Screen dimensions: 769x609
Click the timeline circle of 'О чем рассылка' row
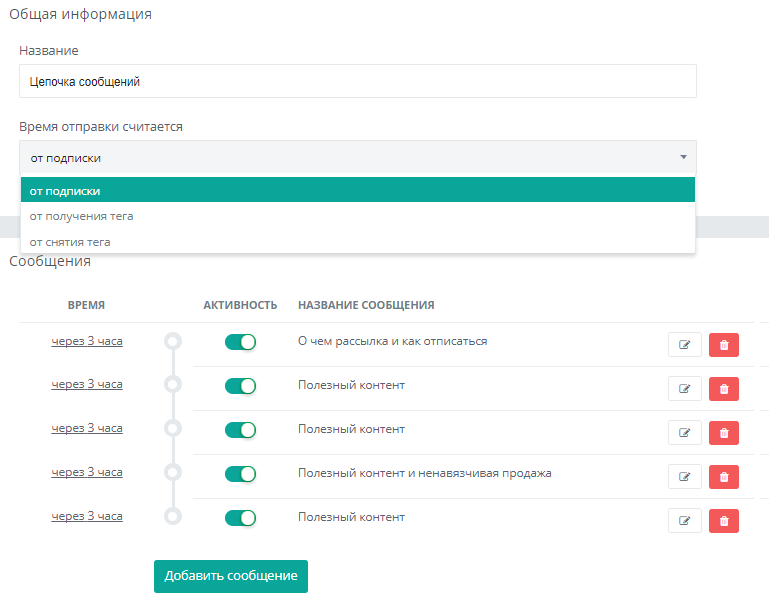coord(173,341)
